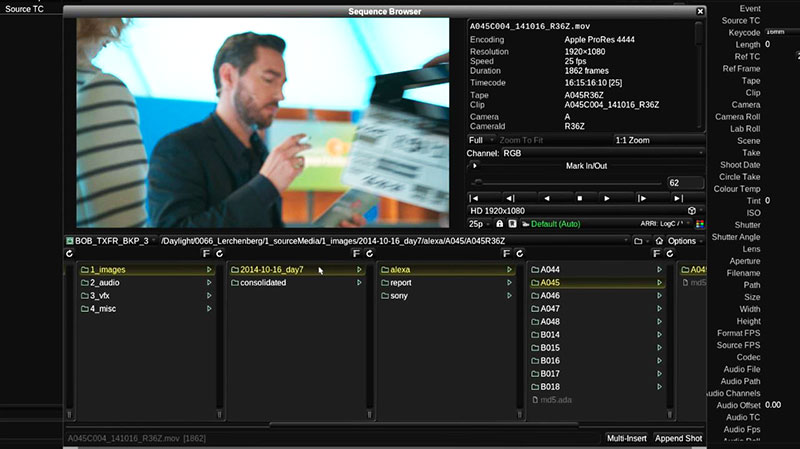
Task: Refresh the first folder column
Action: point(70,254)
